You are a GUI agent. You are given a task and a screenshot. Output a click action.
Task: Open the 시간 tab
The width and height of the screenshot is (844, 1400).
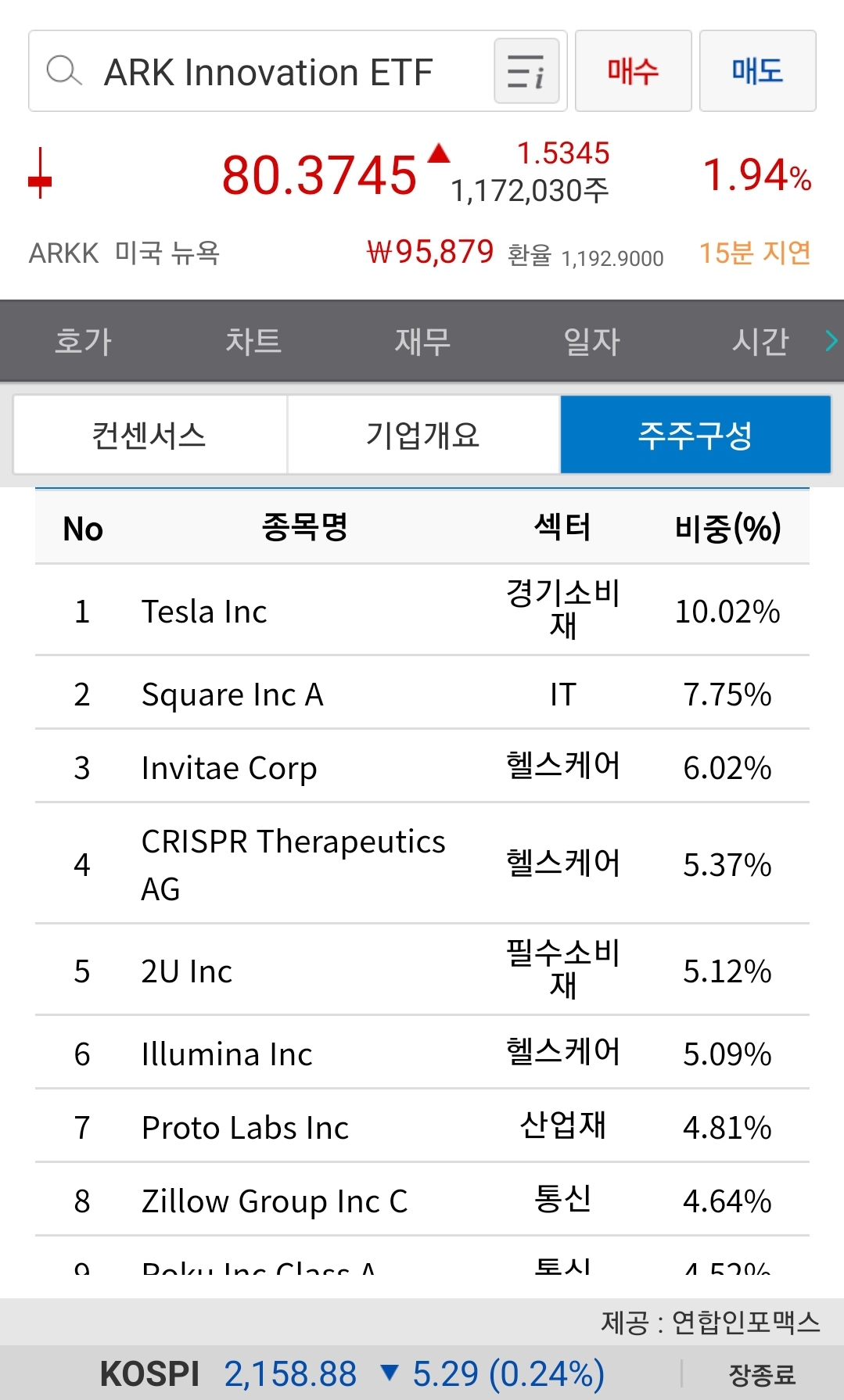tap(760, 341)
